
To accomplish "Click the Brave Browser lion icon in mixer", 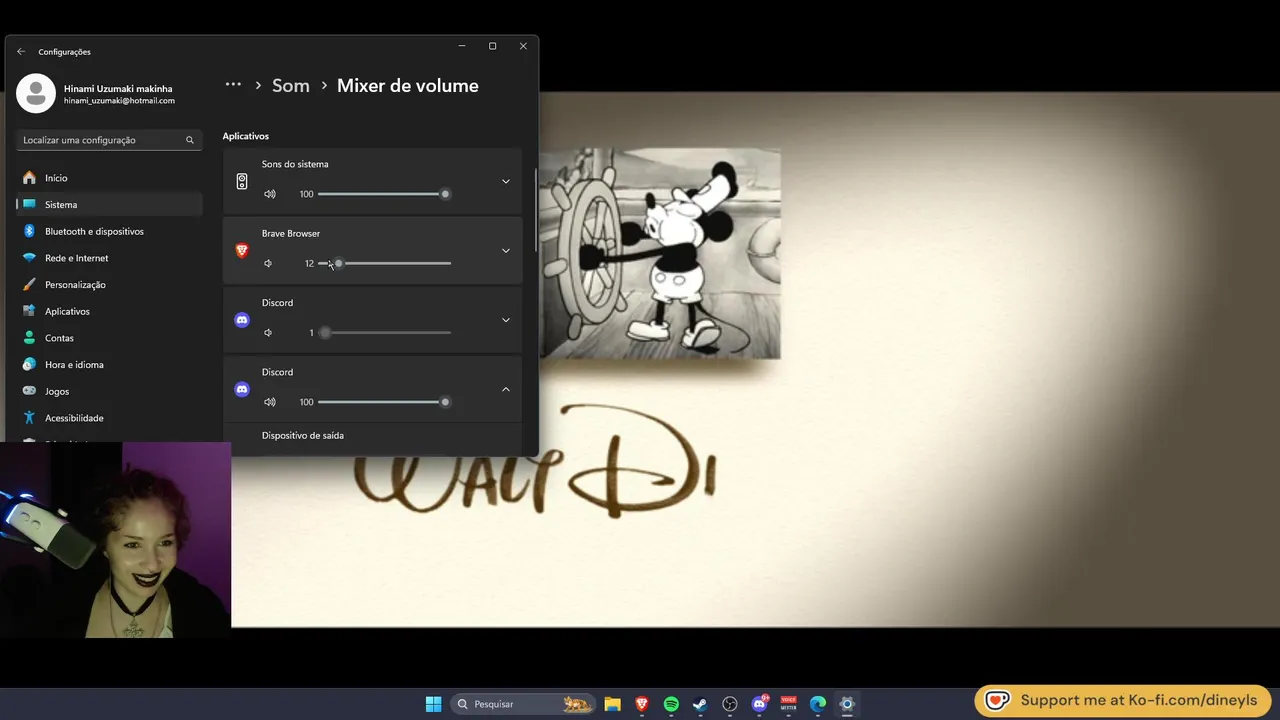I will click(242, 250).
